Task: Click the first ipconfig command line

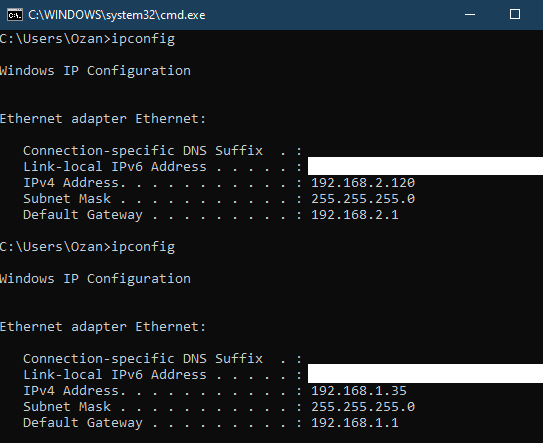Action: tap(88, 39)
